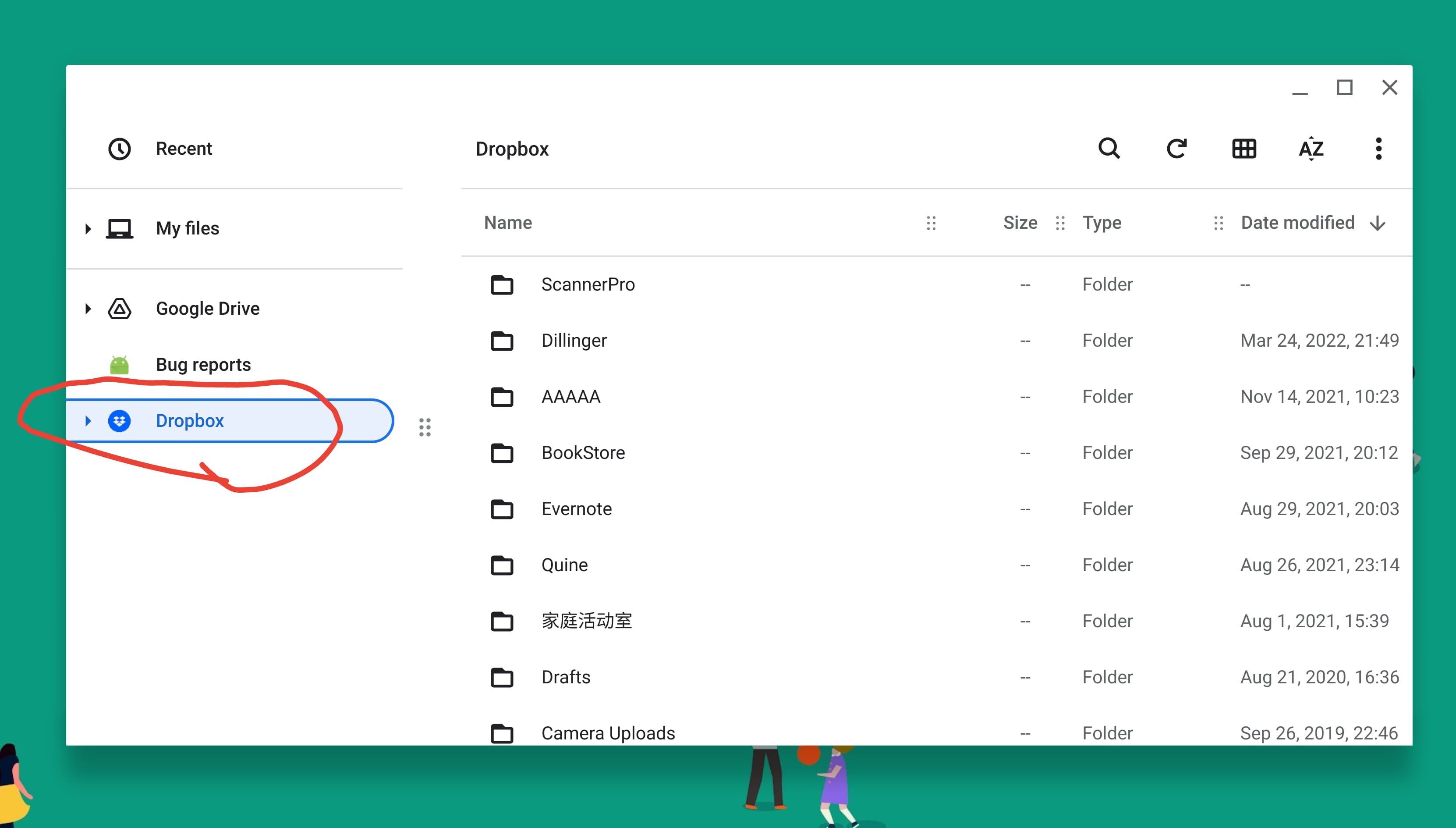This screenshot has height=828, width=1456.
Task: Click the refresh icon
Action: (x=1176, y=149)
